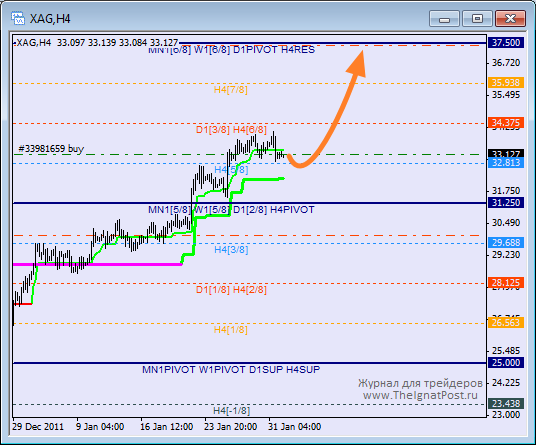Image resolution: width=536 pixels, height=445 pixels.
Task: Click the 9 Jan 04:00 time label
Action: tap(100, 427)
